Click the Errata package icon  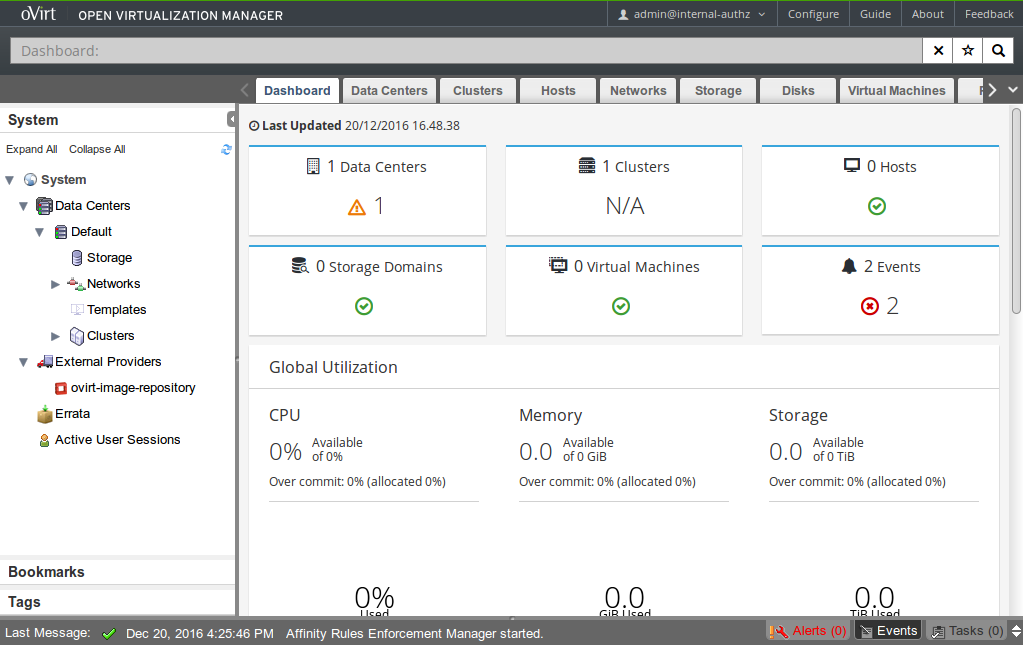pyautogui.click(x=45, y=413)
